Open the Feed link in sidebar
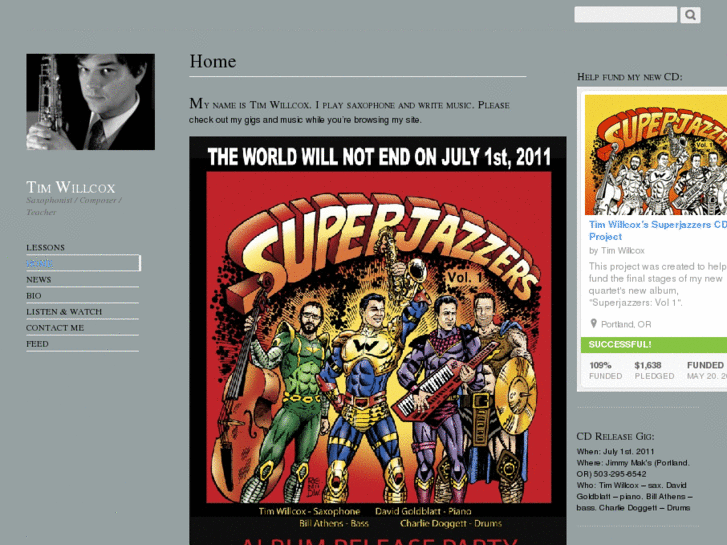Image resolution: width=727 pixels, height=545 pixels. (37, 344)
